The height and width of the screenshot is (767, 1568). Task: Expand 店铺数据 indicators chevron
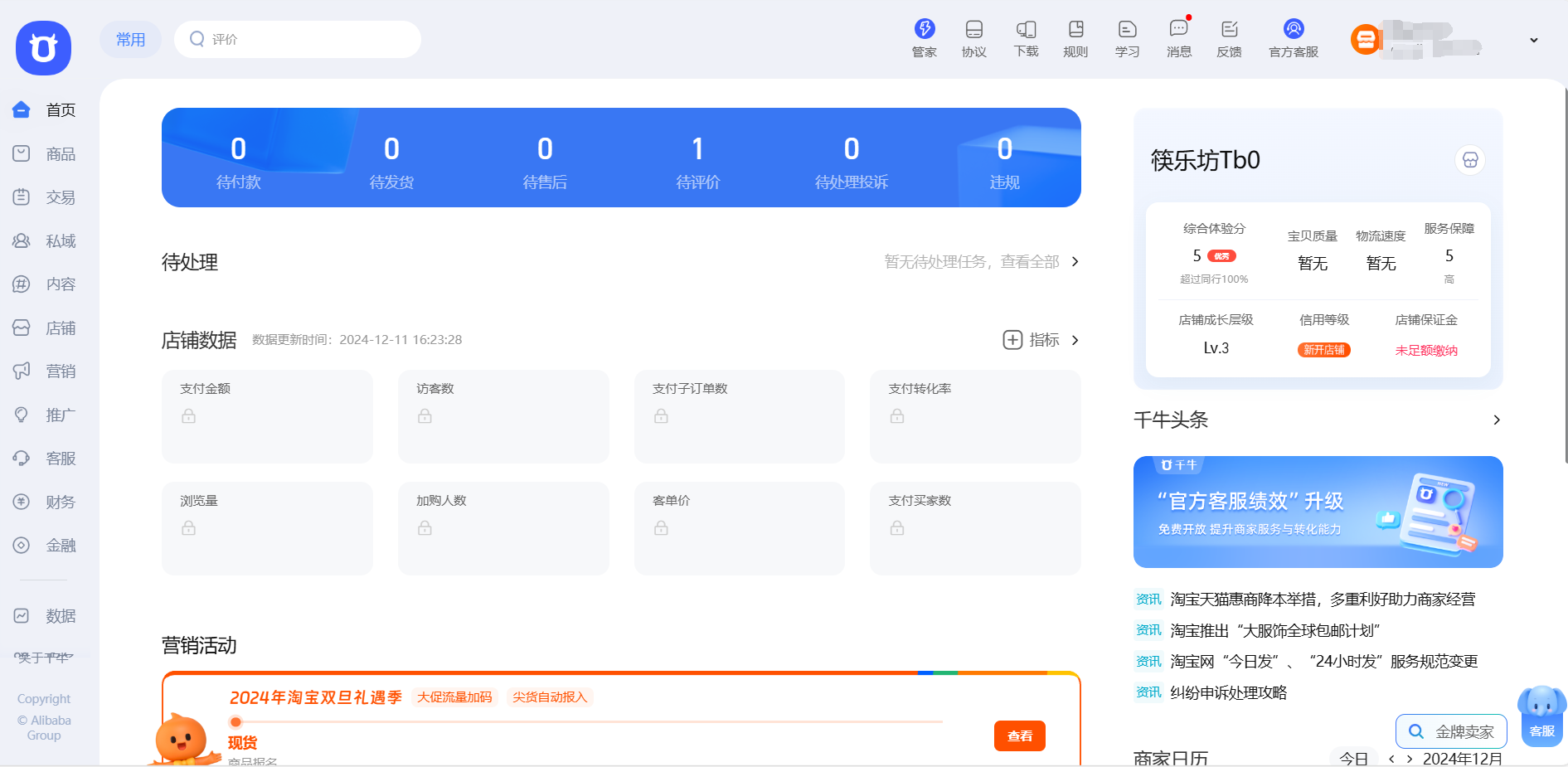[x=1075, y=340]
